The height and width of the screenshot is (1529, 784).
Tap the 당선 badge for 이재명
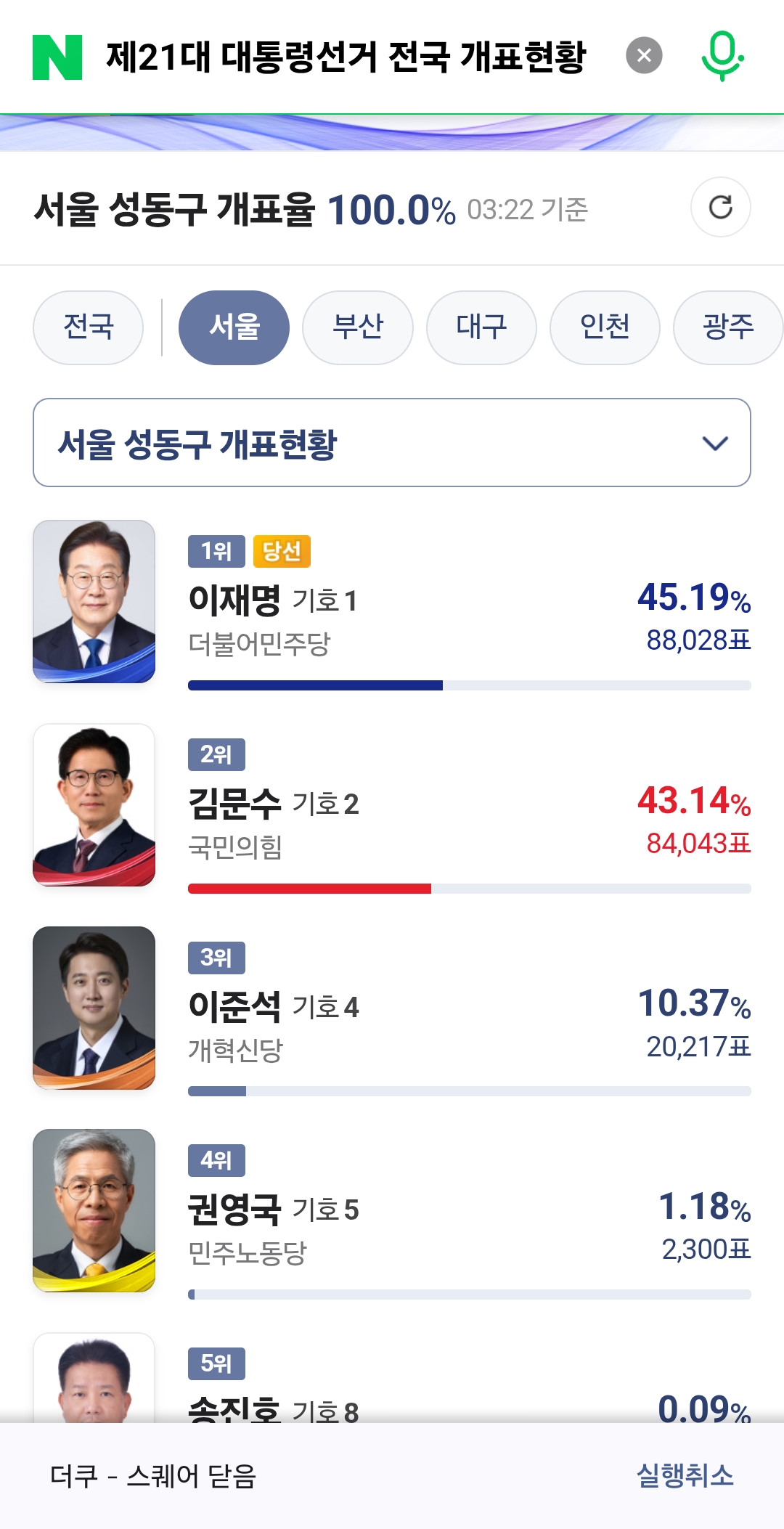[282, 552]
